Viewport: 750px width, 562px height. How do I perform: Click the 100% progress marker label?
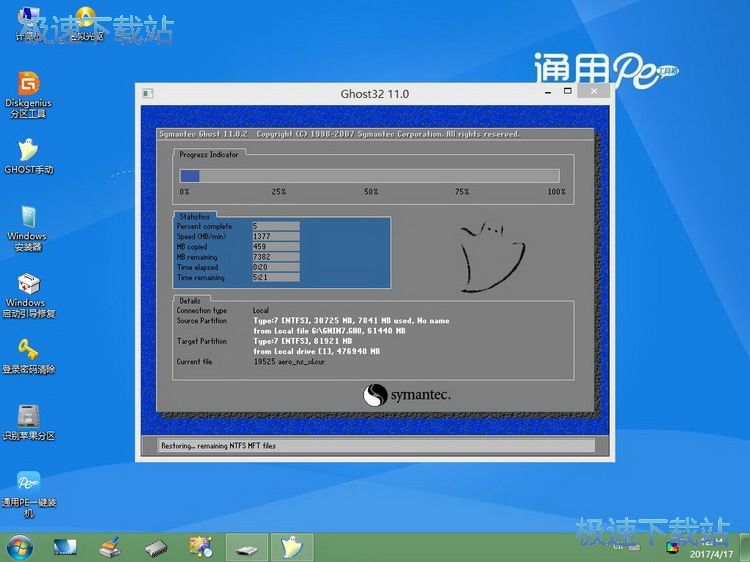pyautogui.click(x=556, y=192)
